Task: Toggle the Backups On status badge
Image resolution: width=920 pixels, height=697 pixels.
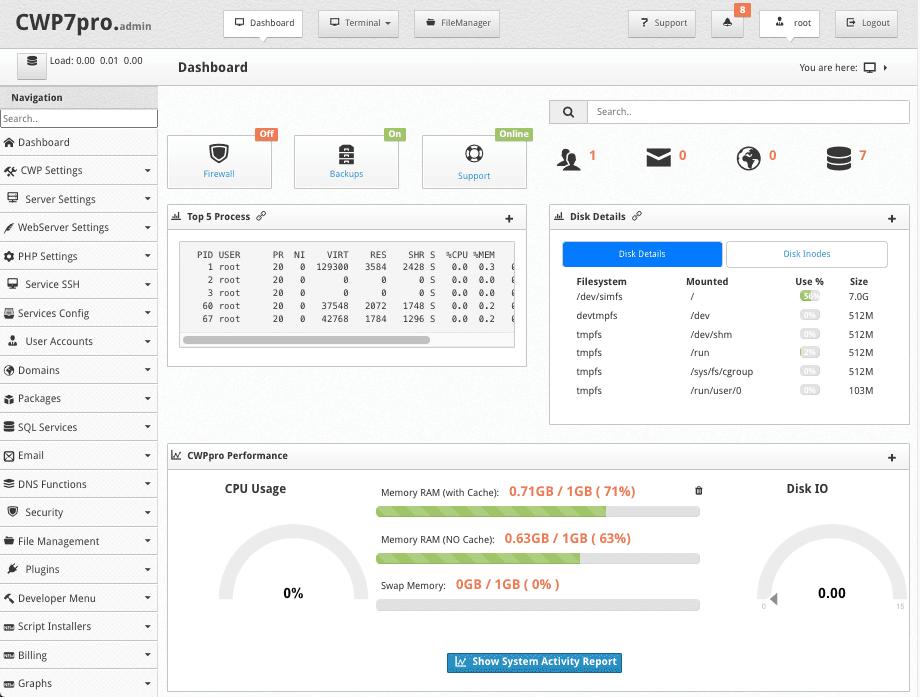Action: click(394, 132)
